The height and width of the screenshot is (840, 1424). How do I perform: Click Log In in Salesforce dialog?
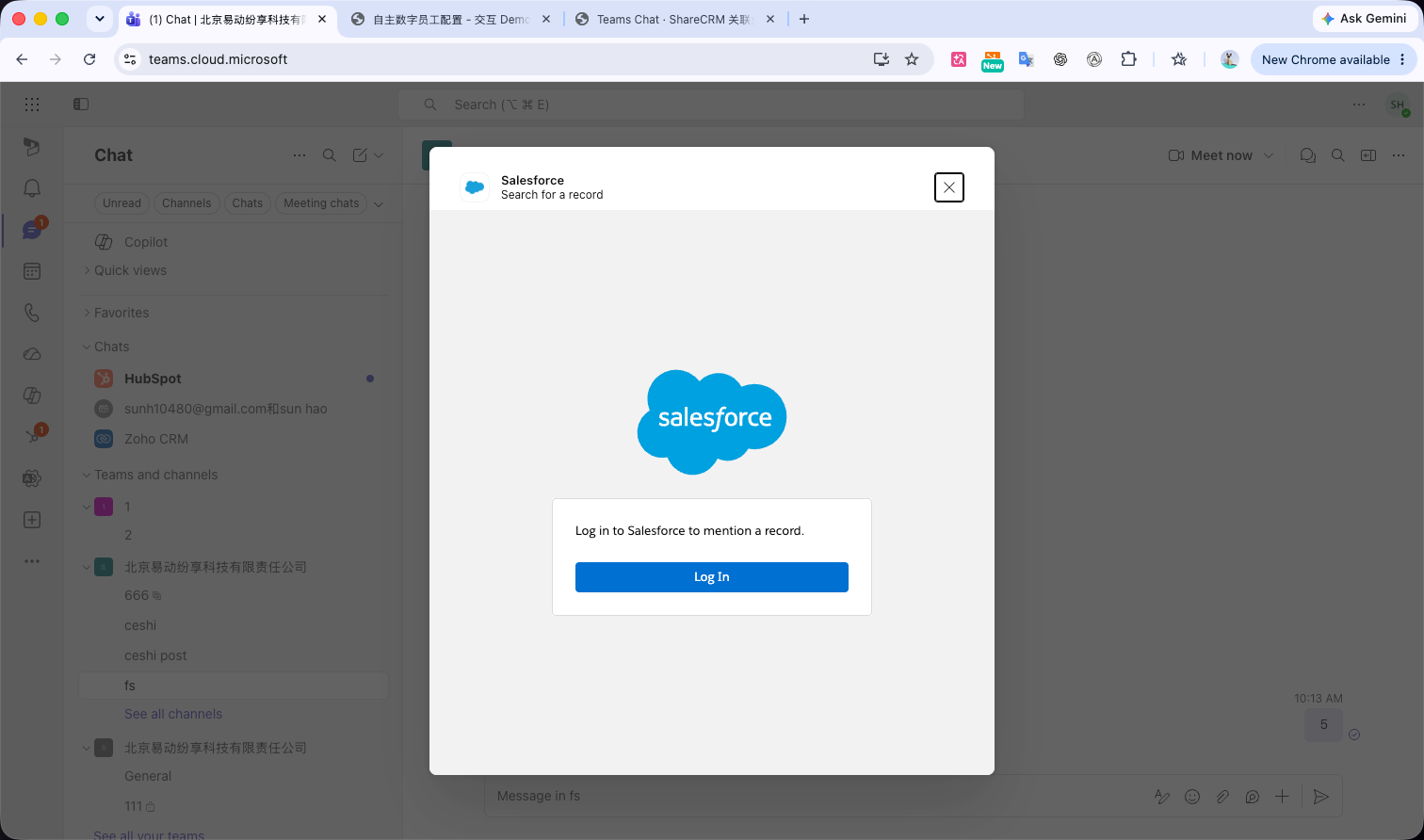tap(712, 577)
